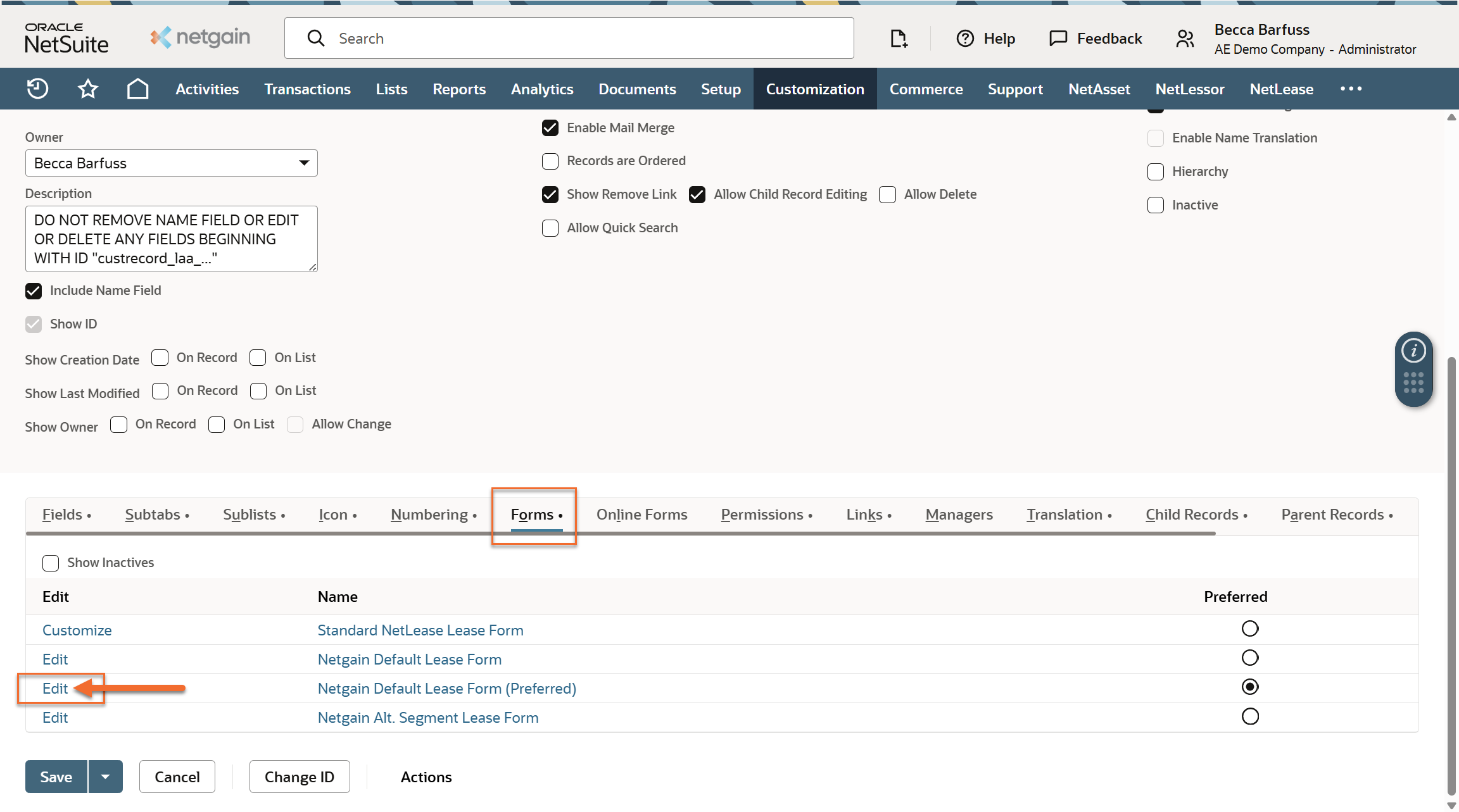
Task: Enable the Allow Quick Search checkbox
Action: [x=550, y=228]
